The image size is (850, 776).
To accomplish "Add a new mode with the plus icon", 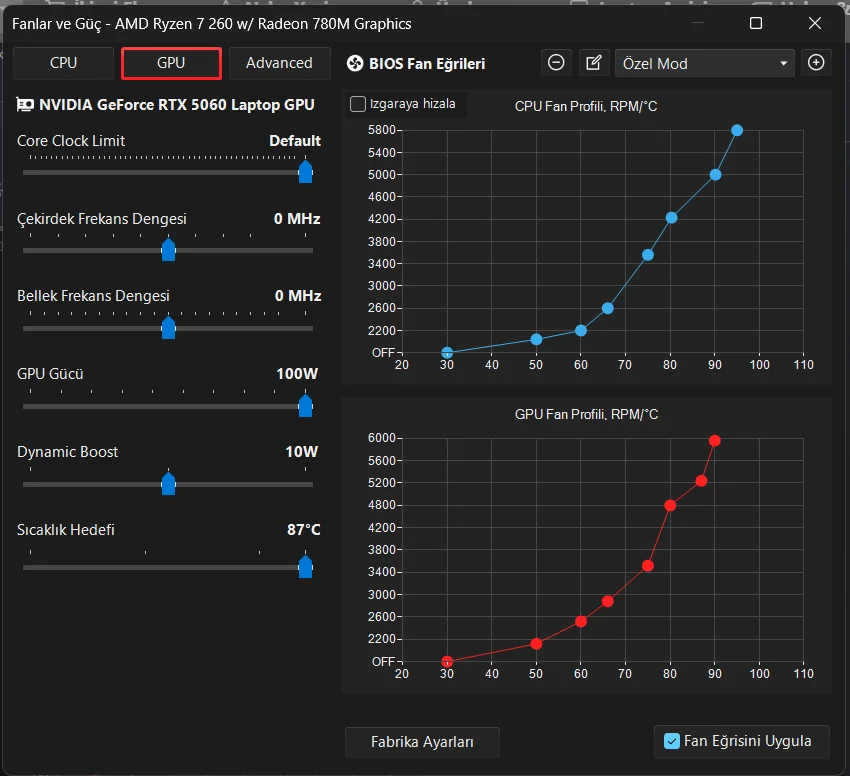I will tap(816, 63).
